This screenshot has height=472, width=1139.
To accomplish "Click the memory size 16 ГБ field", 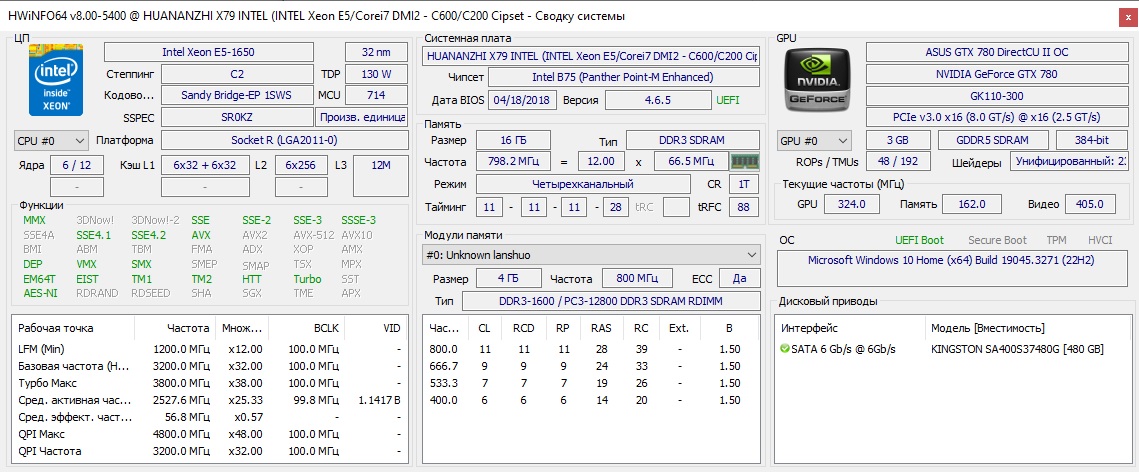I will pos(514,140).
